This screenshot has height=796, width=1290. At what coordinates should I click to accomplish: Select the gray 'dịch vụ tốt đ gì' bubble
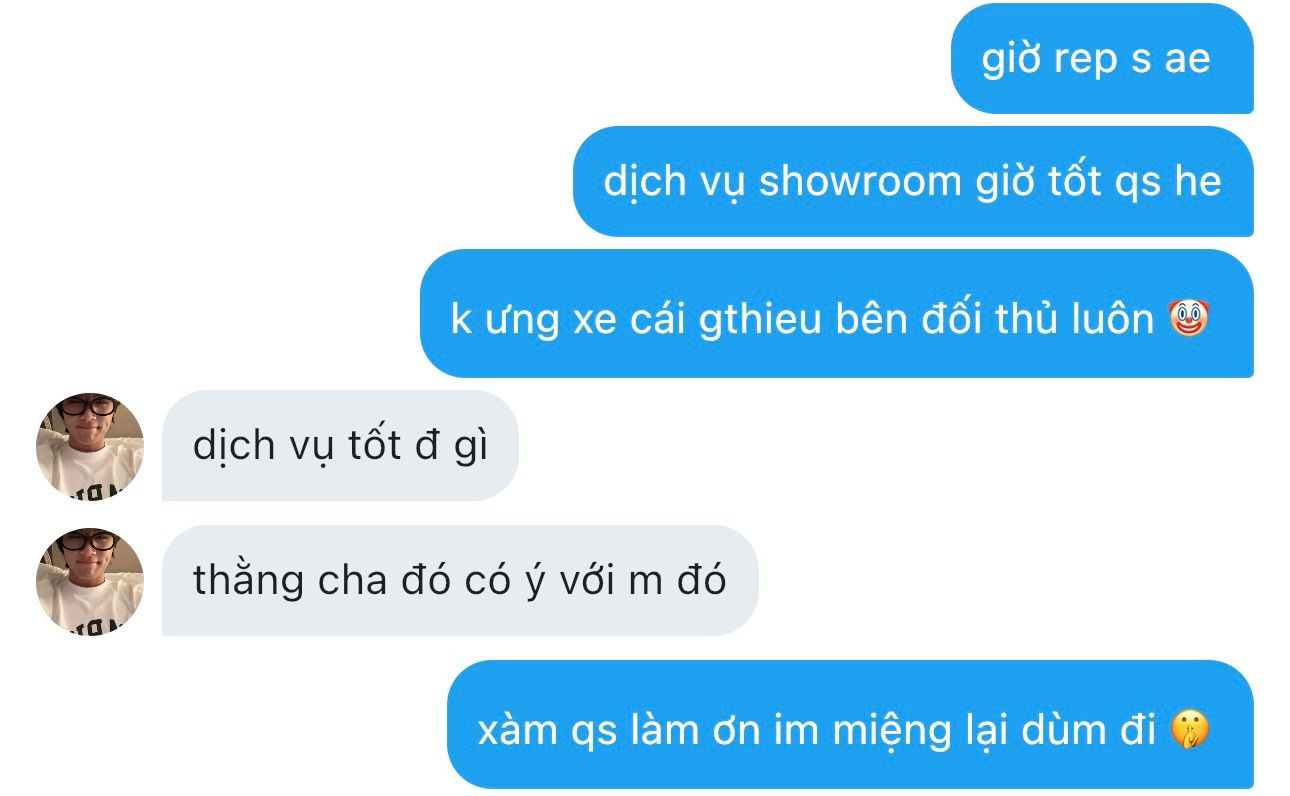click(340, 446)
